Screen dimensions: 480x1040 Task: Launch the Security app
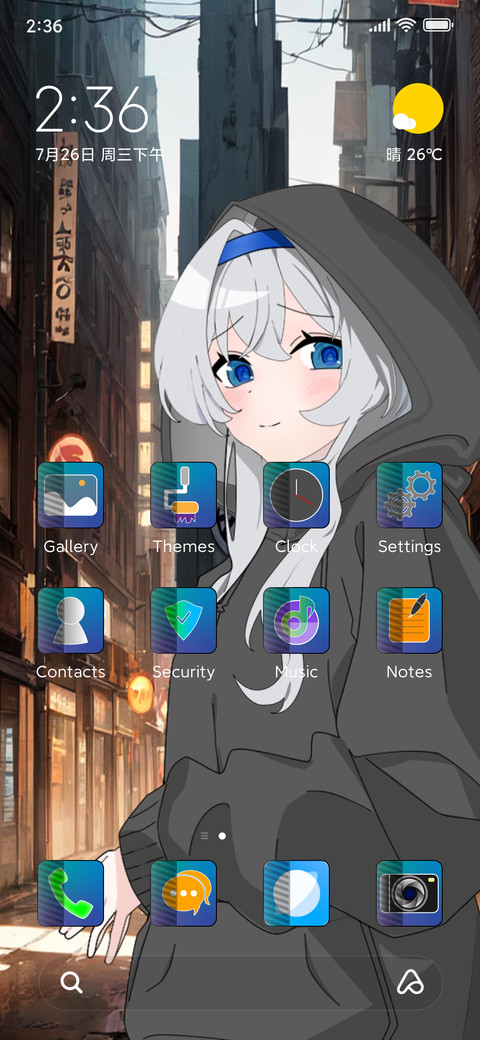(184, 620)
